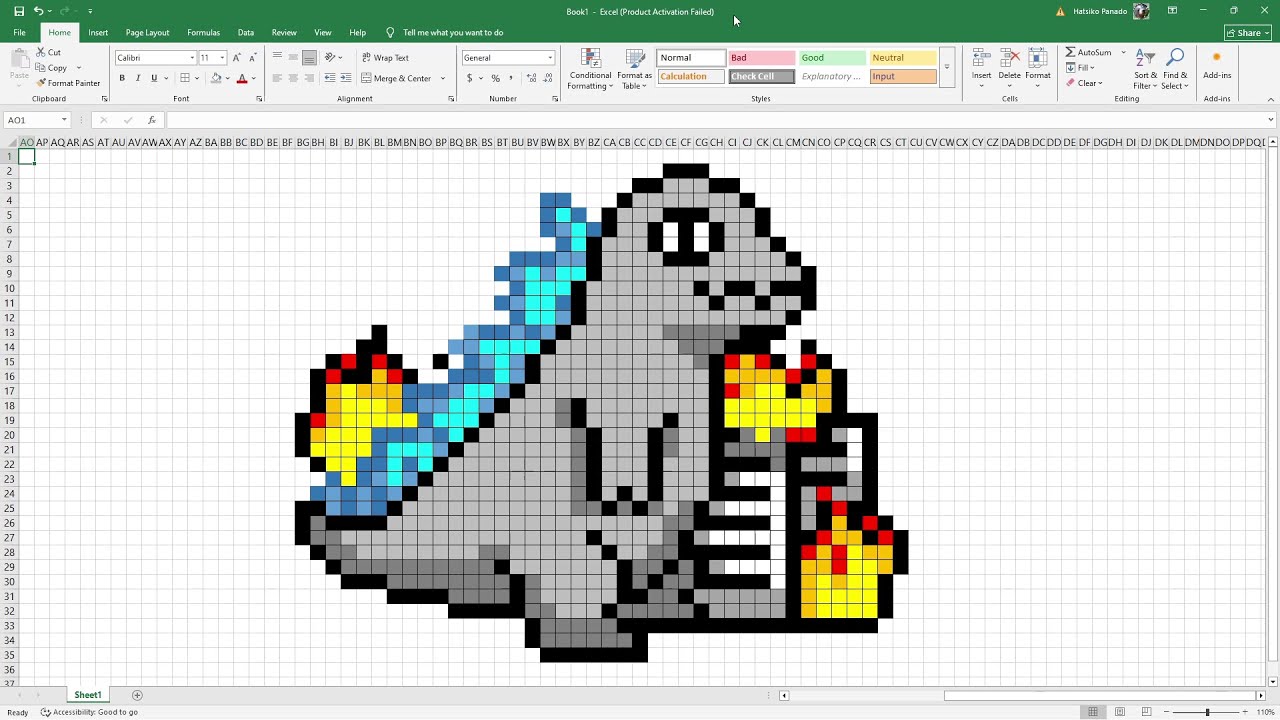Select the Good cell style

(x=832, y=58)
